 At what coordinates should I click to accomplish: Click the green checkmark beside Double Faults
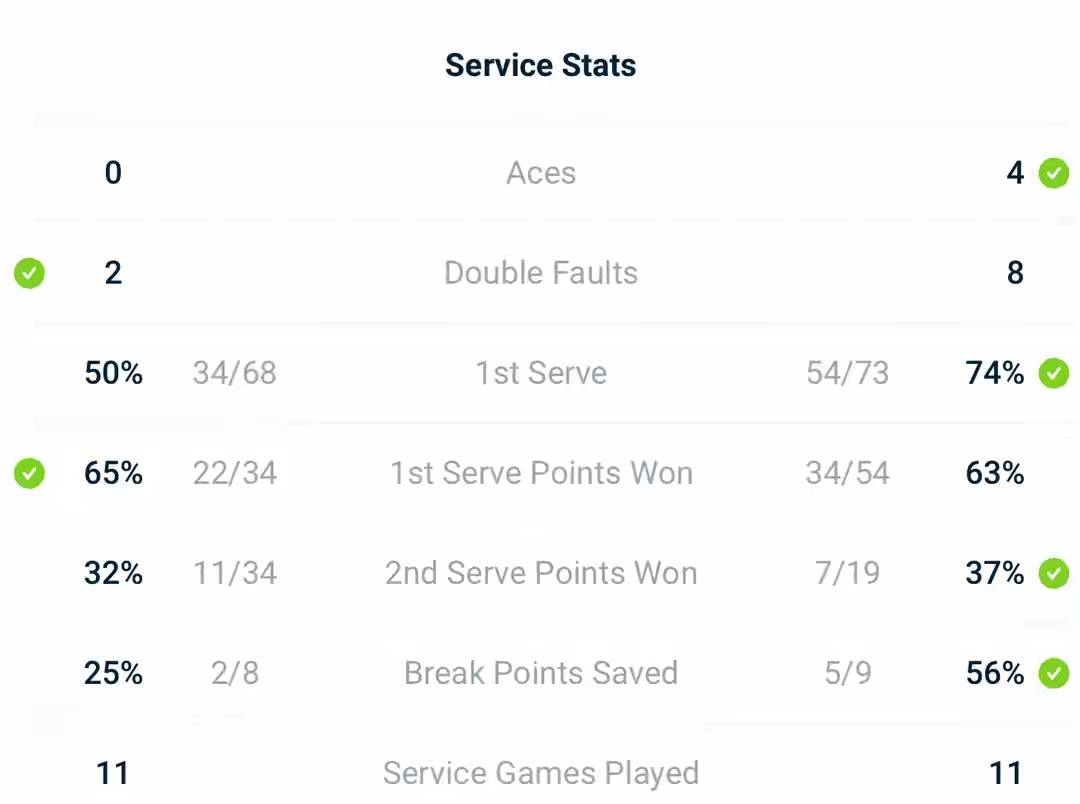tap(29, 273)
